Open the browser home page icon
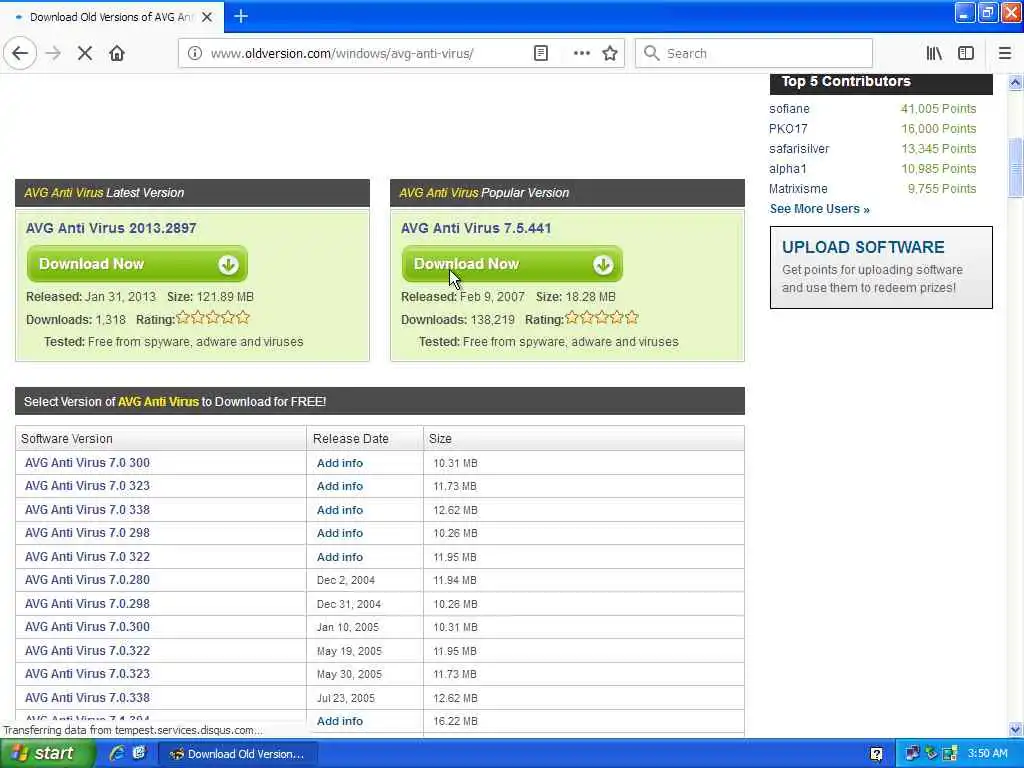The height and width of the screenshot is (768, 1024). (x=117, y=53)
